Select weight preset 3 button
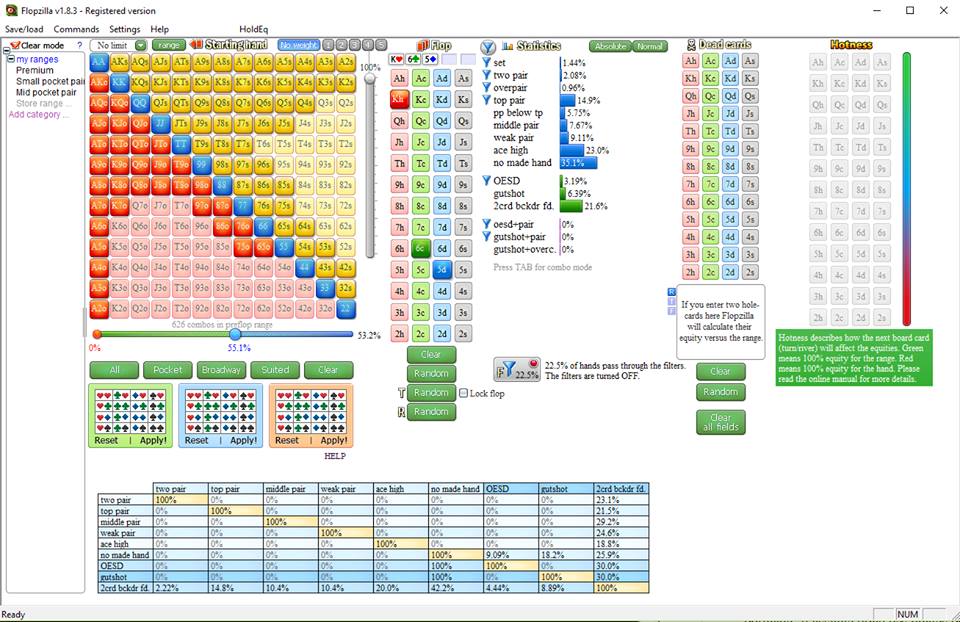The width and height of the screenshot is (960, 622). tap(355, 45)
